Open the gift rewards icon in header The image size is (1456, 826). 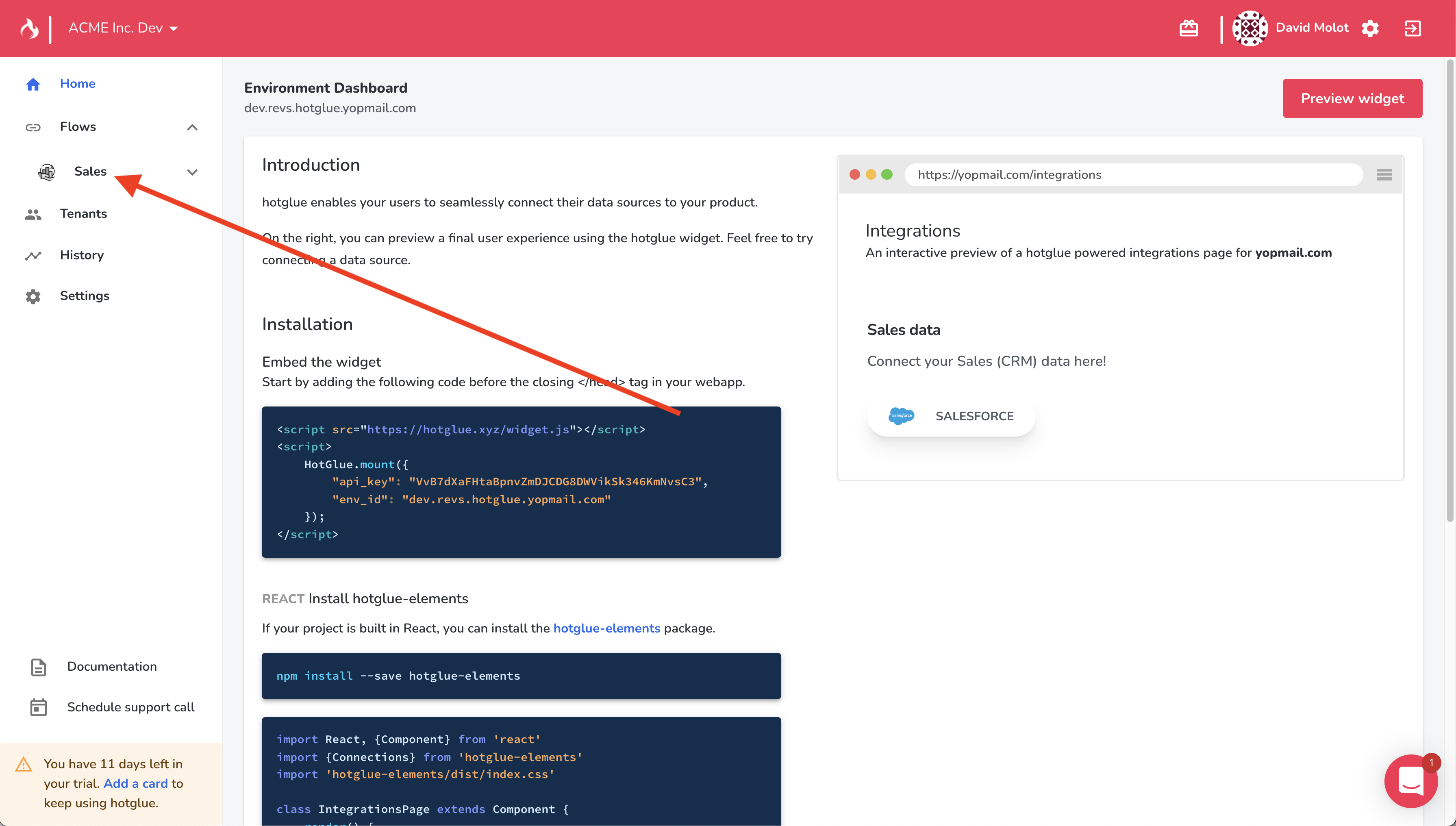pyautogui.click(x=1188, y=28)
